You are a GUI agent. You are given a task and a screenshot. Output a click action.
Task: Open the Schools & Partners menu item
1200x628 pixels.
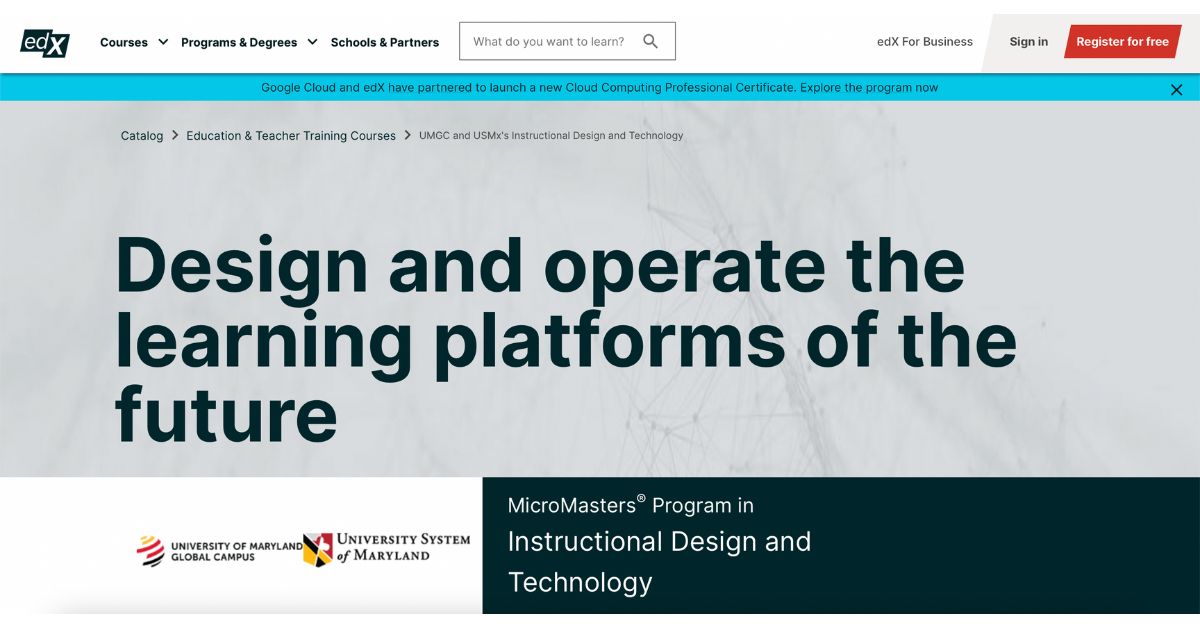click(385, 42)
